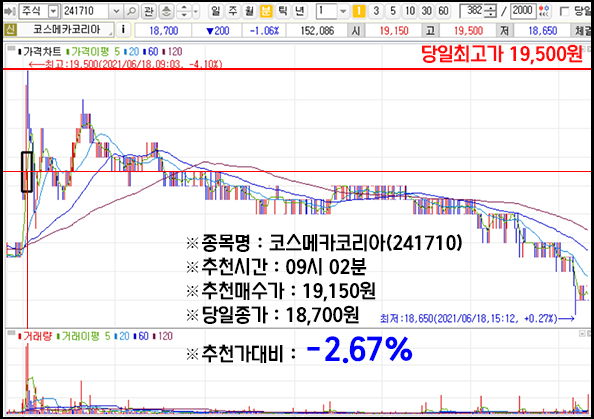Click the arrow link icon left of 주식

coord(9,12)
